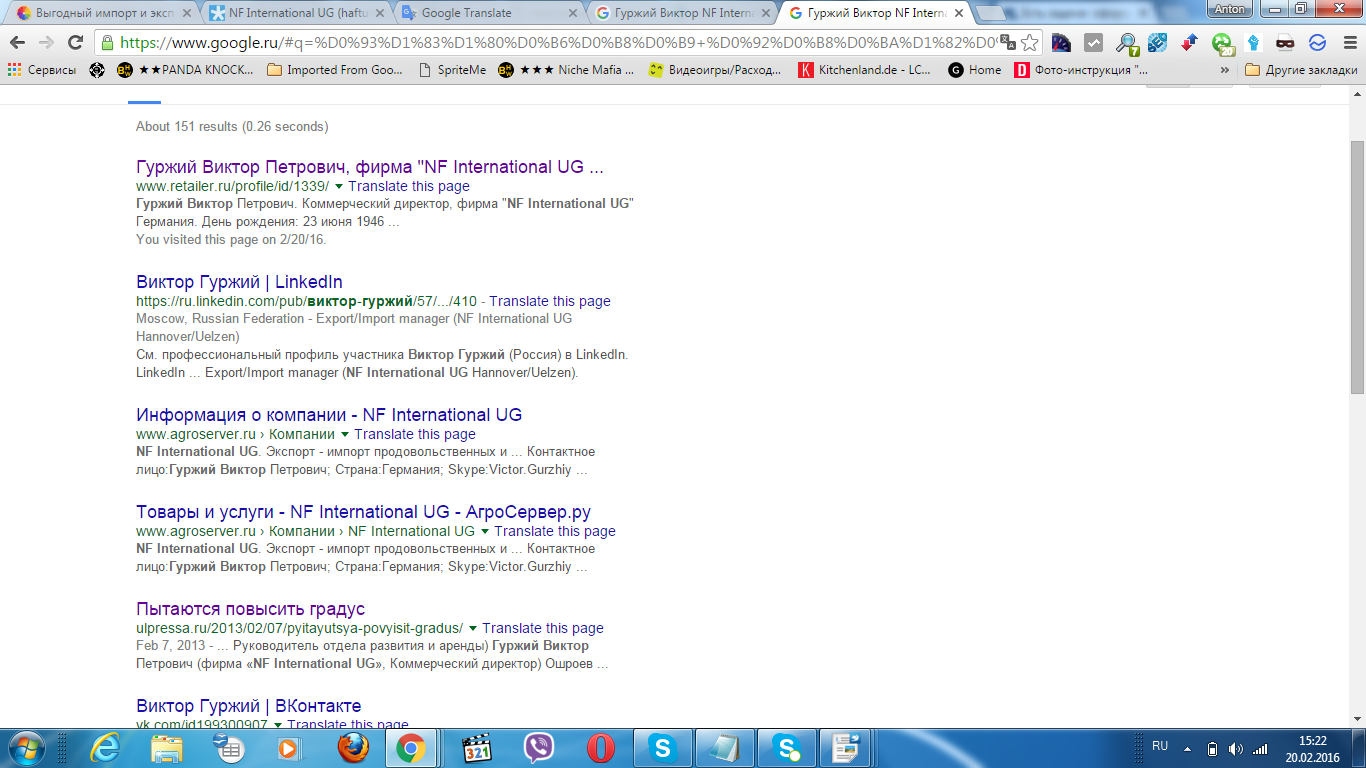Open the red and blue arrows extension
The image size is (1366, 768).
[x=1189, y=43]
